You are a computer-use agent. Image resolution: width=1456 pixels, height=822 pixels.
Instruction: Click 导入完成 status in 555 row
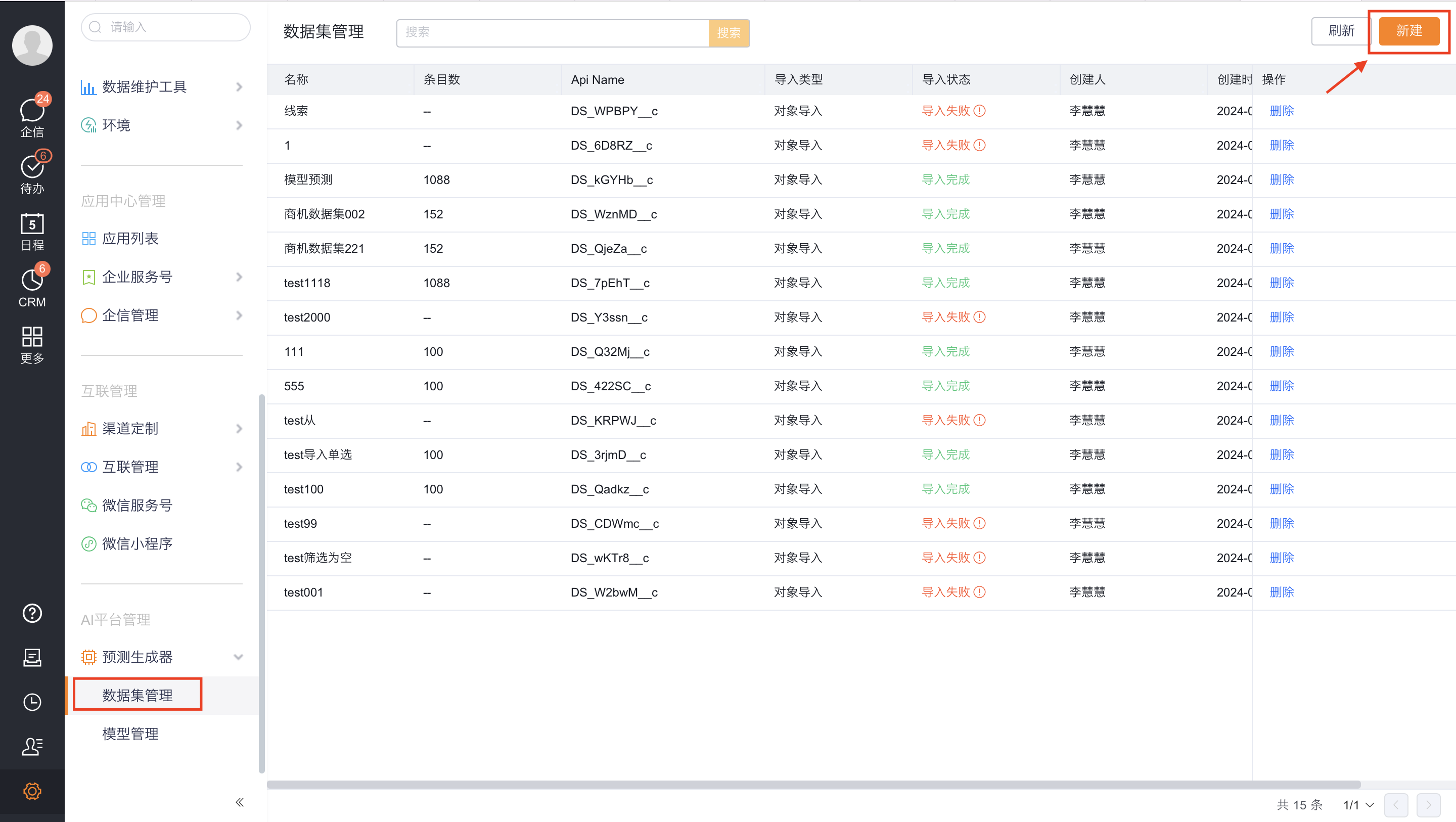coord(945,386)
